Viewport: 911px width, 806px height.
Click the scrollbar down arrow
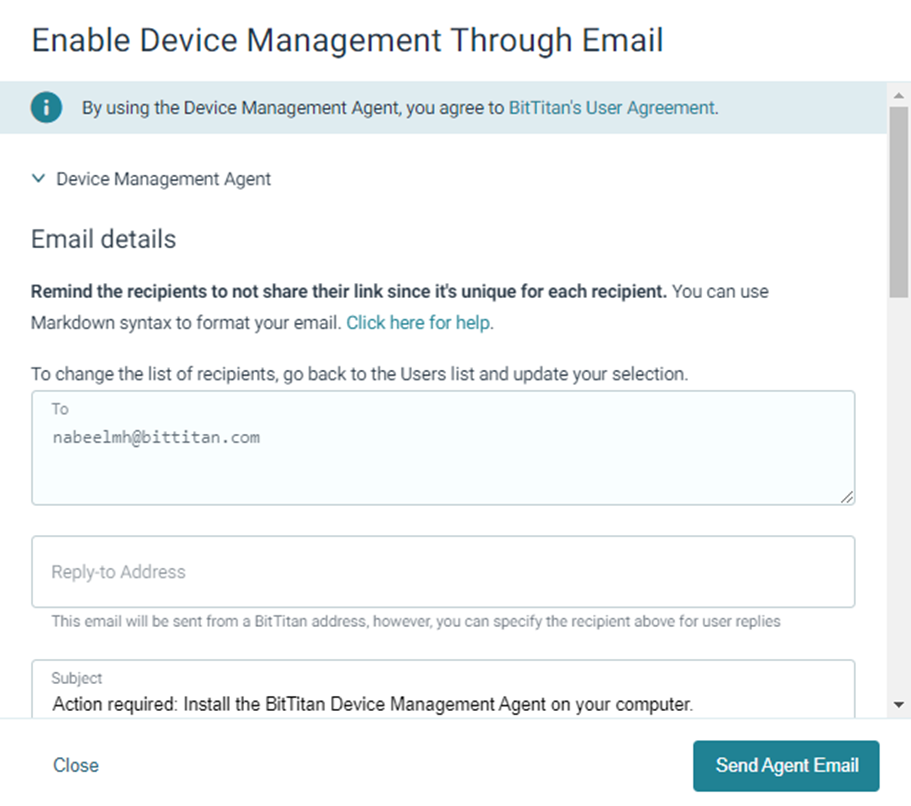point(899,705)
